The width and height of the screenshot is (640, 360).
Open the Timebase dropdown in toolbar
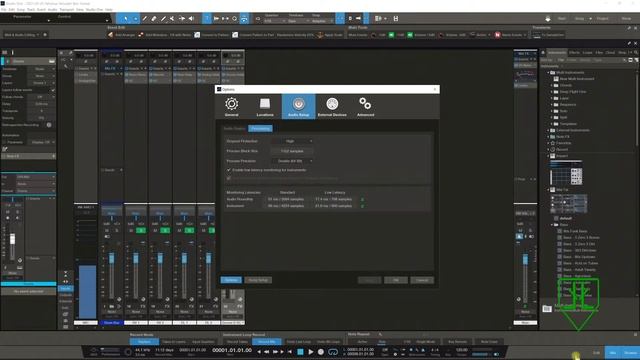[298, 21]
